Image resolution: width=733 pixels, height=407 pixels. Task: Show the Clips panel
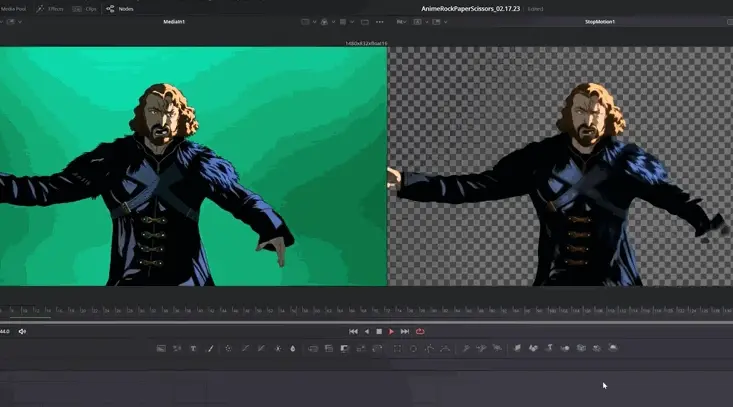(88, 8)
